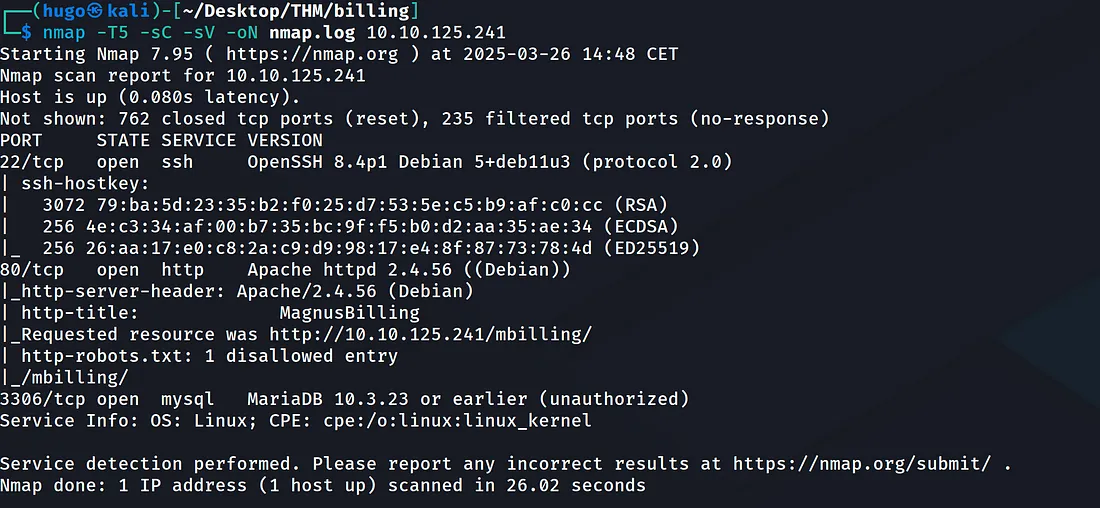Open the https://nmap.org/submit/ link
The height and width of the screenshot is (508, 1100).
pos(862,464)
